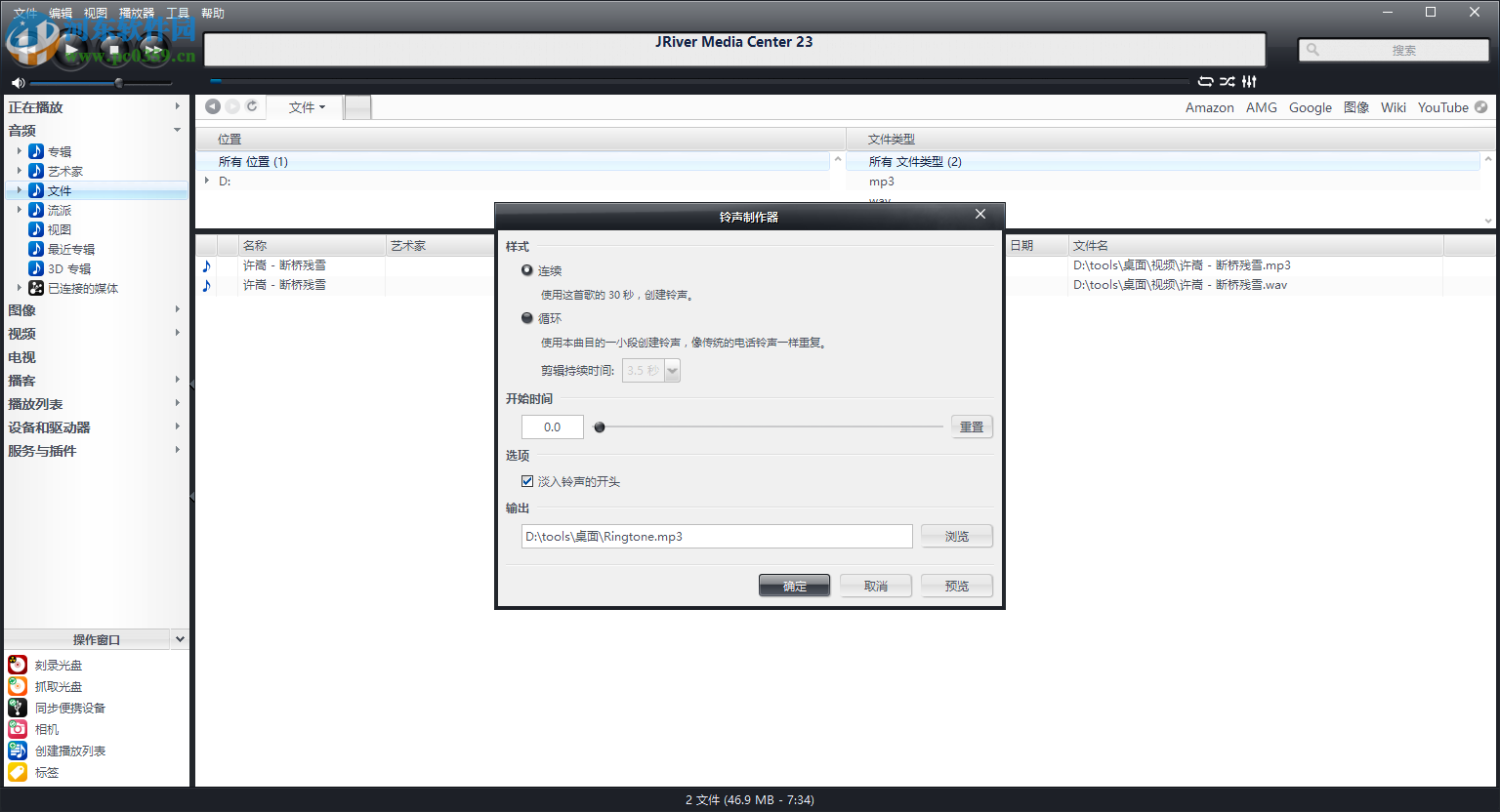The height and width of the screenshot is (812, 1500).
Task: Open the 剪辑持续时间 duration dropdown
Action: (x=671, y=370)
